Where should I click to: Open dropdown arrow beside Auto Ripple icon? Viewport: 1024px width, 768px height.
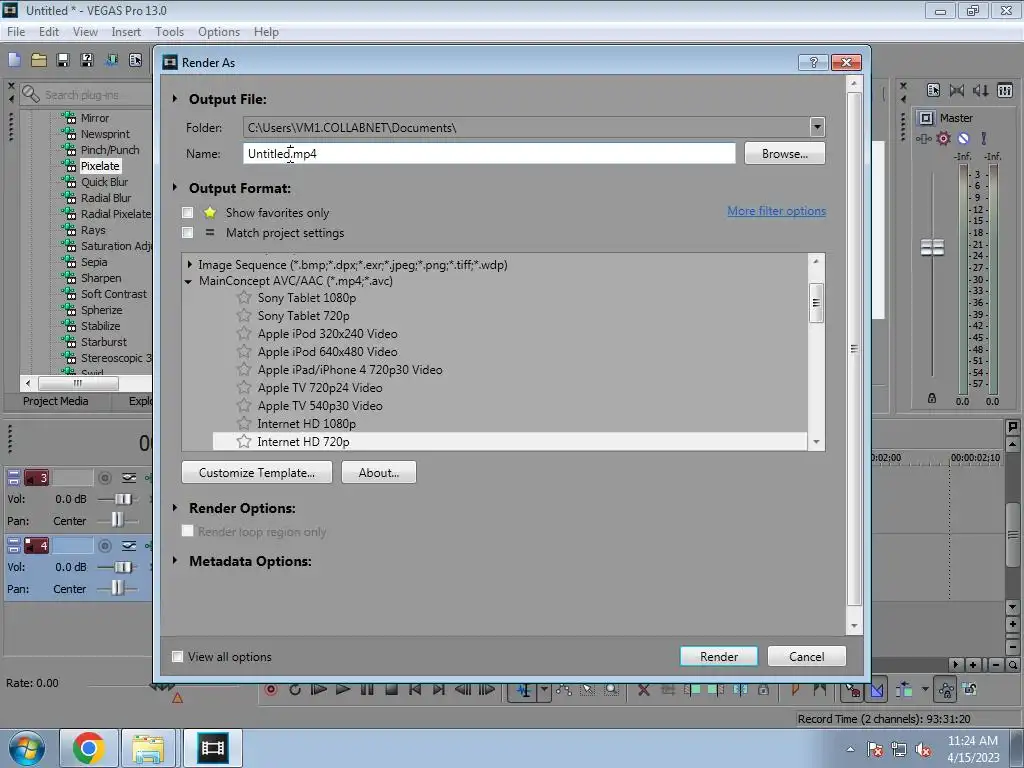(x=925, y=690)
